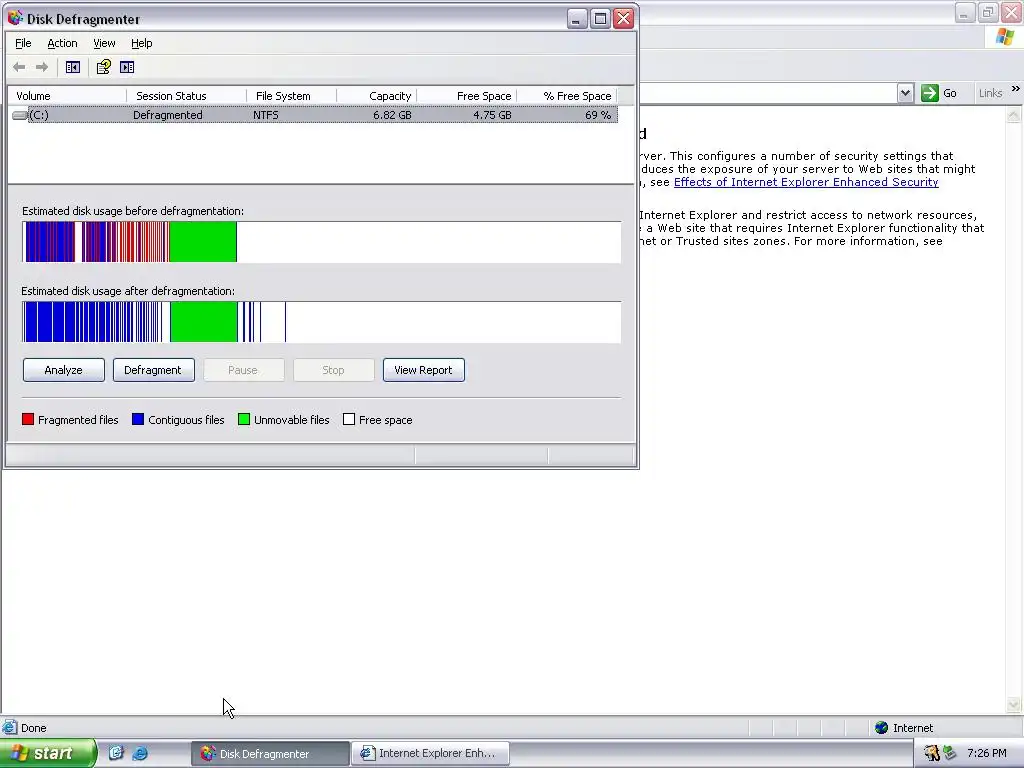Click the Windows flag logo in Internet Explorer
Image resolution: width=1024 pixels, height=768 pixels.
pos(1005,37)
